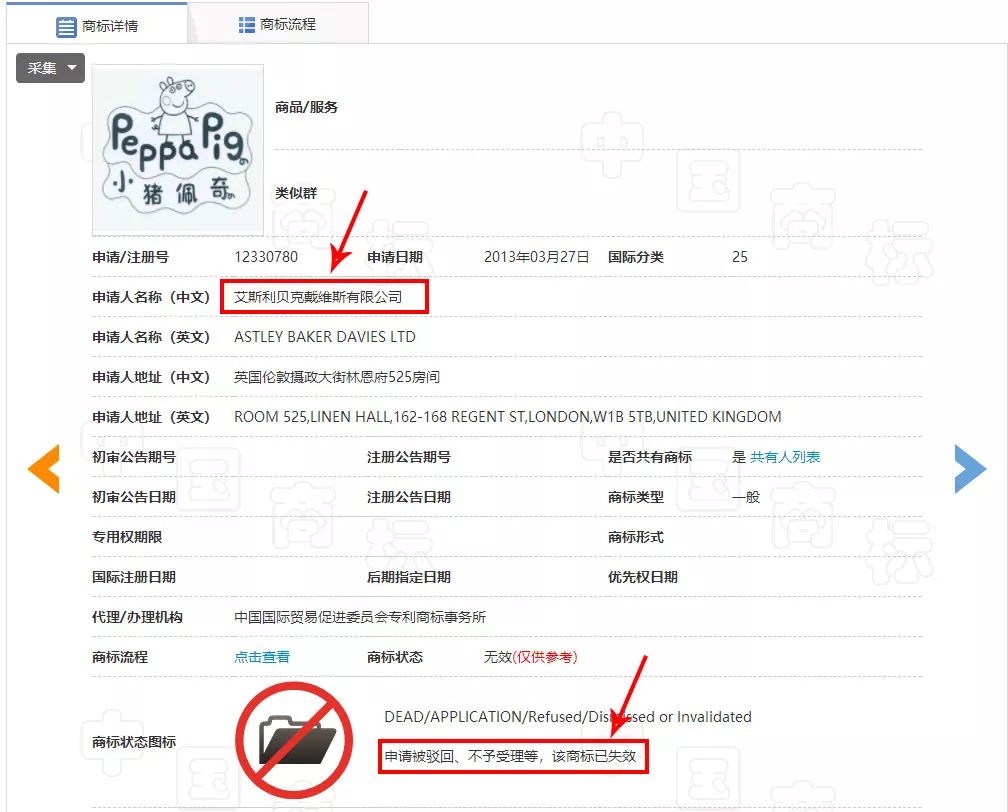Viewport: 1008px width, 812px height.
Task: Expand the 采集 dropdown button
Action: click(50, 68)
